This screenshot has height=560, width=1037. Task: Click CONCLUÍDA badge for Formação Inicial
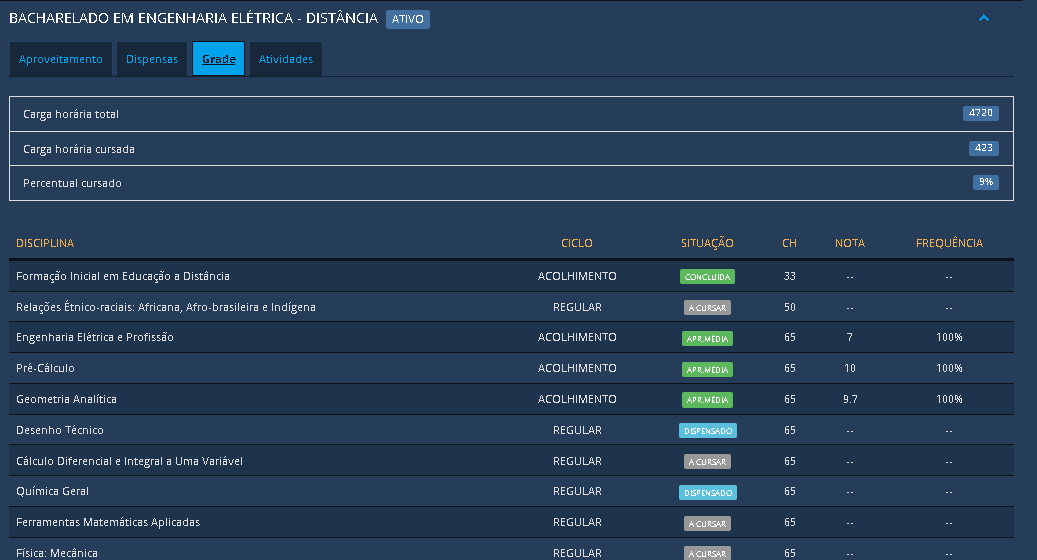[707, 277]
